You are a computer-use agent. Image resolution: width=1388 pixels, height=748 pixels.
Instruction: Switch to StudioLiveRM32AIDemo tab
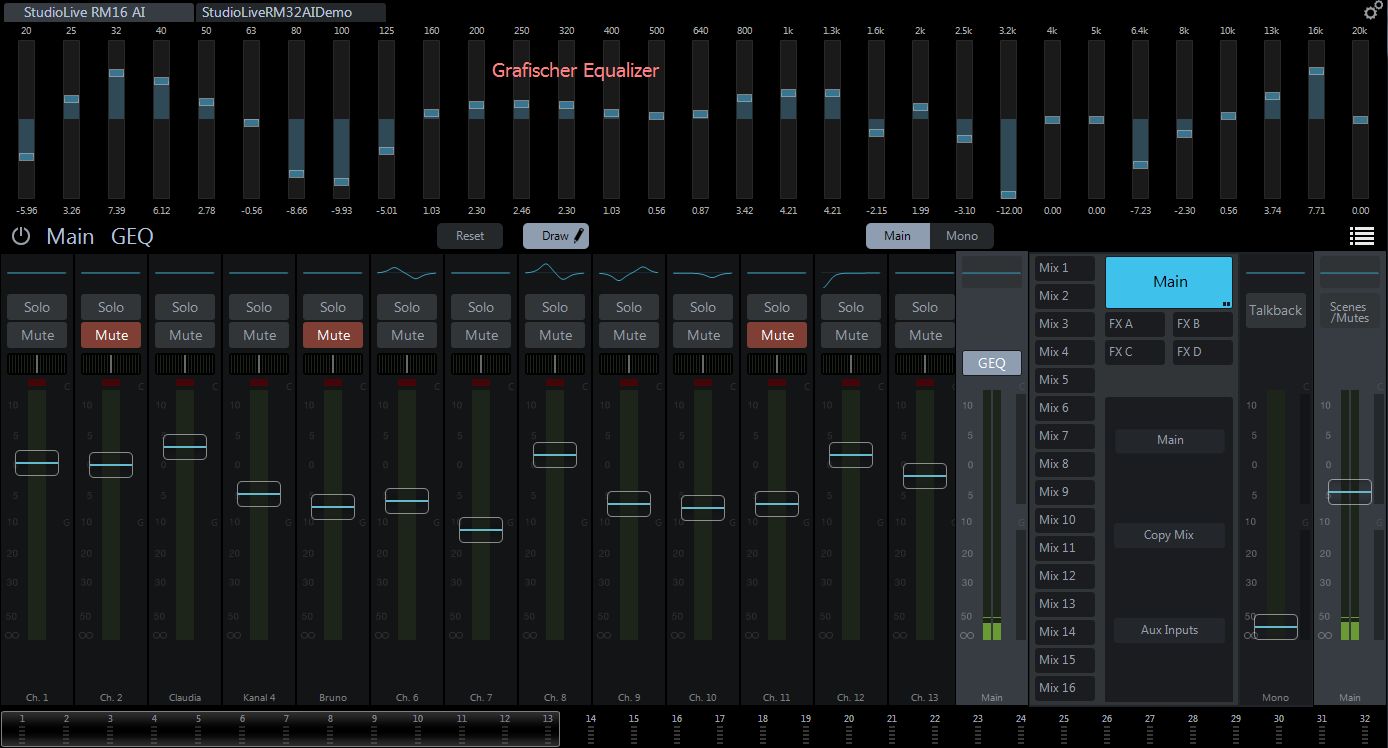pyautogui.click(x=291, y=12)
